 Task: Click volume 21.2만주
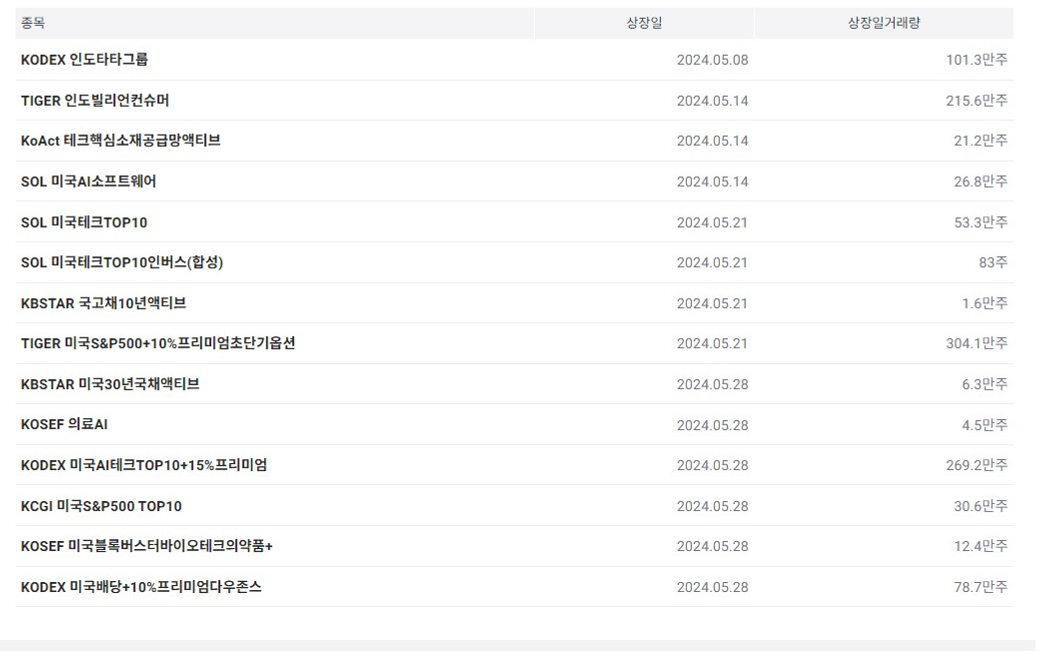[980, 141]
